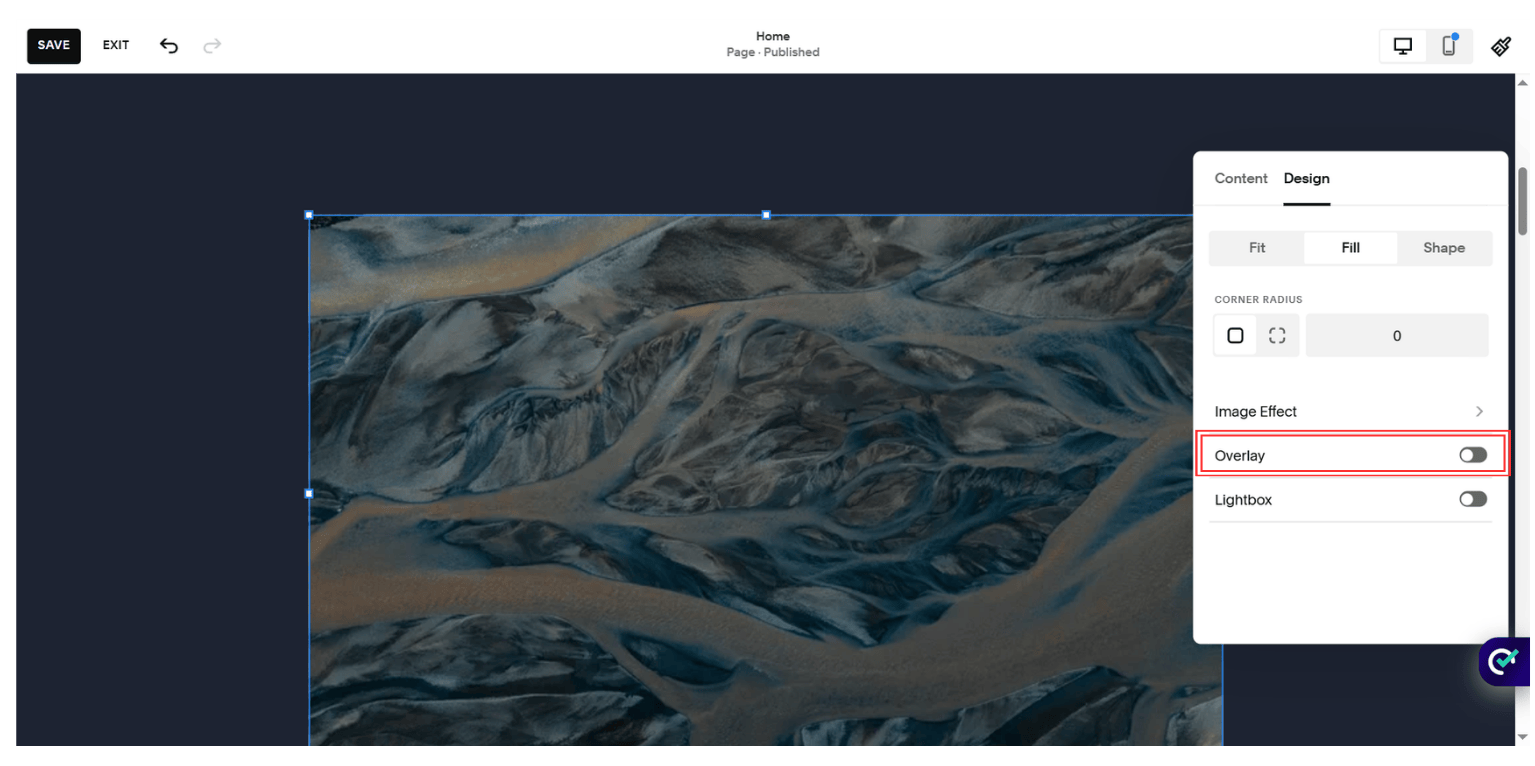Click the EXIT button
Viewport: 1535px width, 766px height.
tap(116, 45)
